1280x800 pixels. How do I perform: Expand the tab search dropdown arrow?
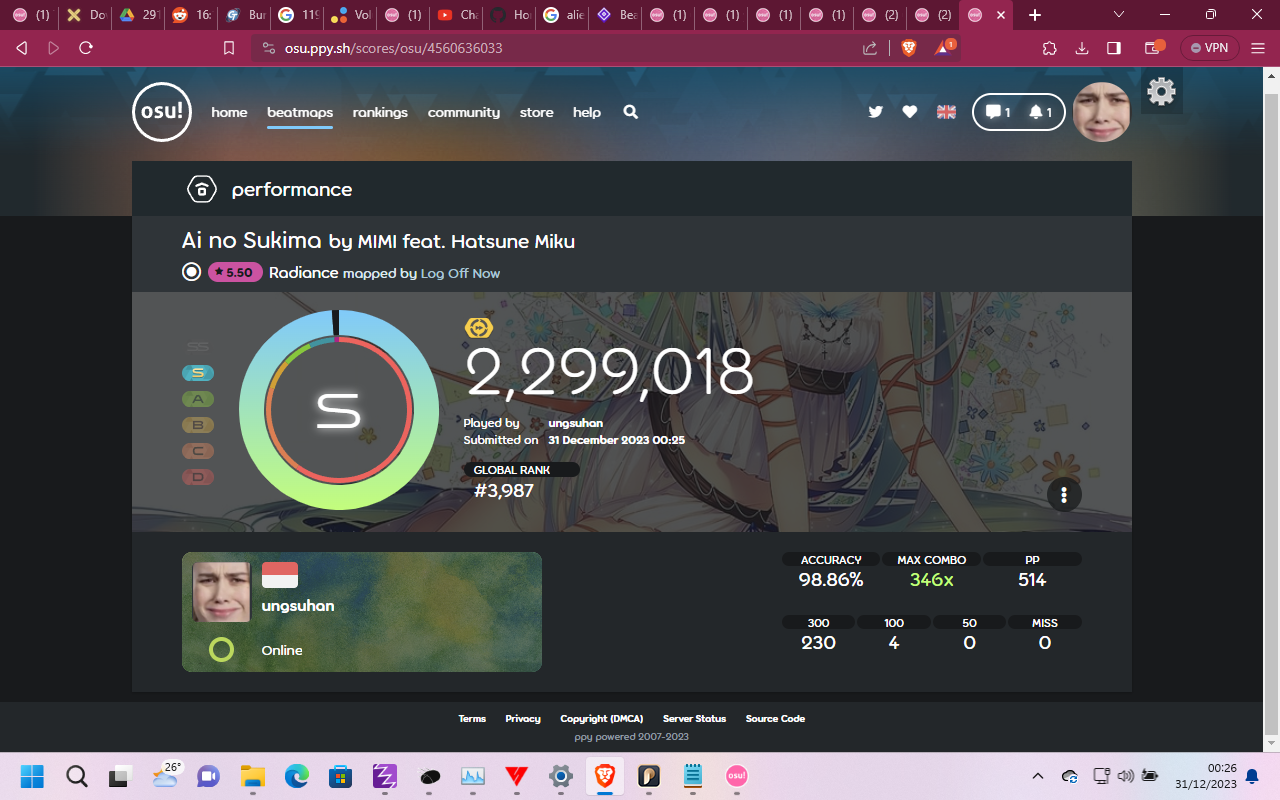tap(1118, 15)
